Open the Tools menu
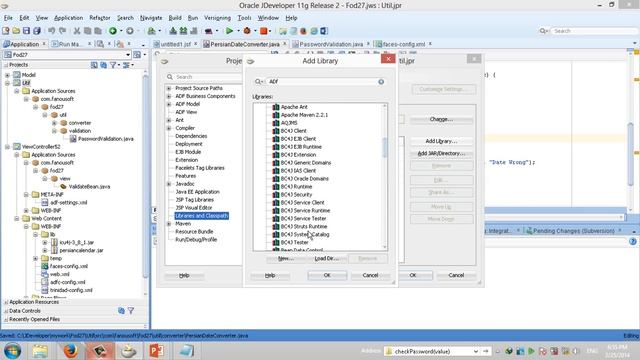Image resolution: width=640 pixels, height=360 pixels. 244,18
